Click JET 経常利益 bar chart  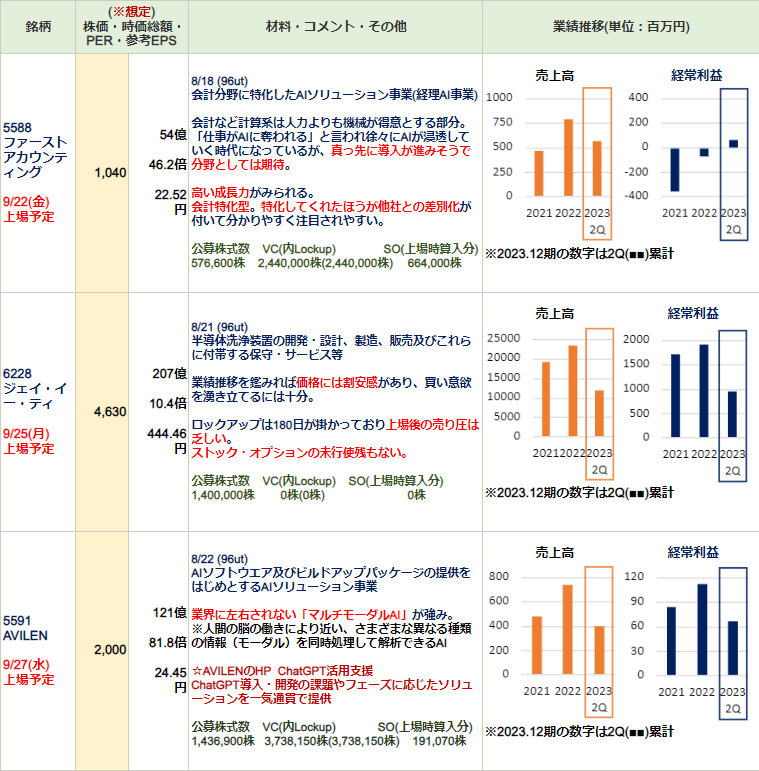pyautogui.click(x=685, y=393)
